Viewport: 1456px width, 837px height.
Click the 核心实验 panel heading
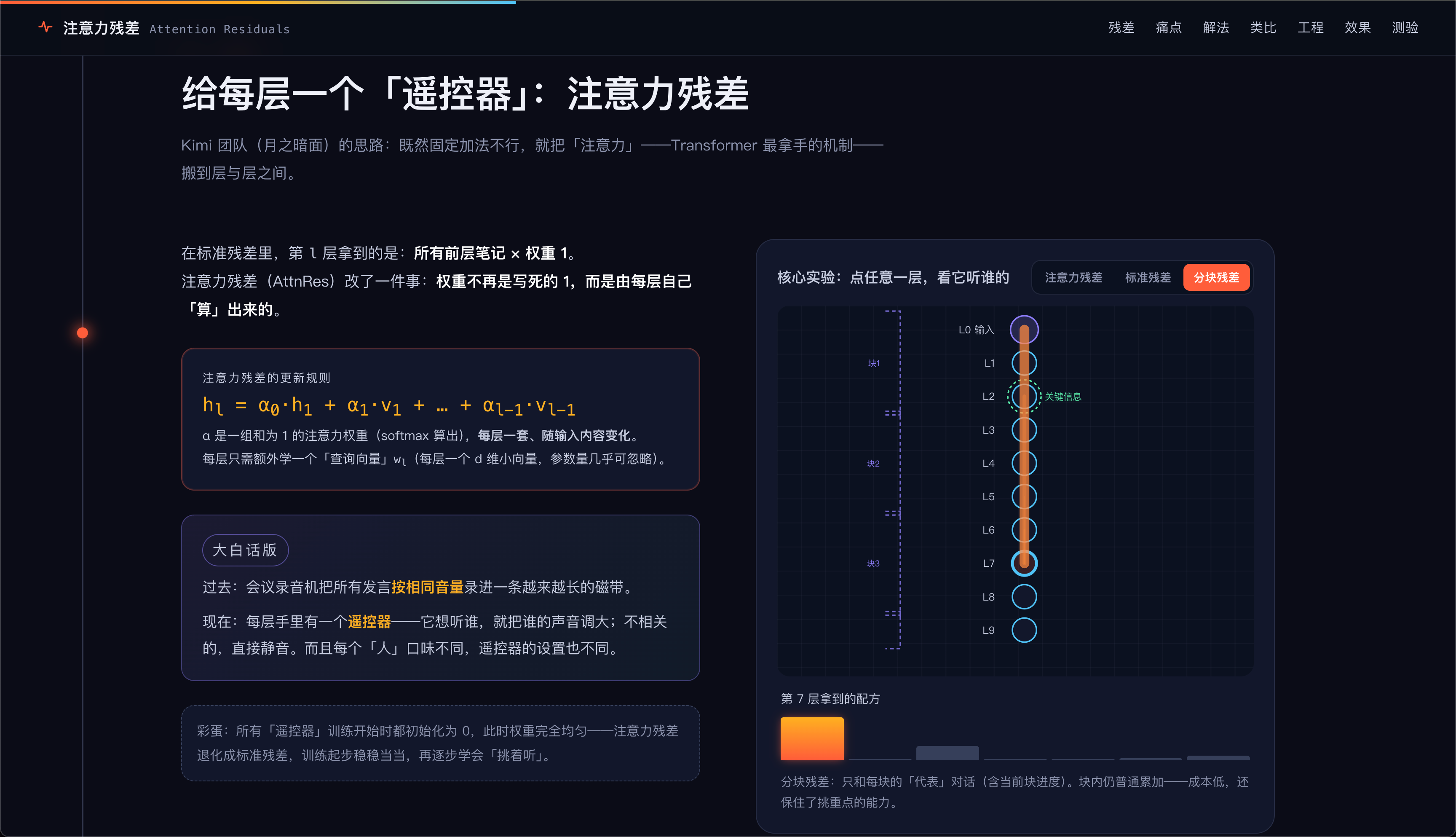pyautogui.click(x=893, y=278)
